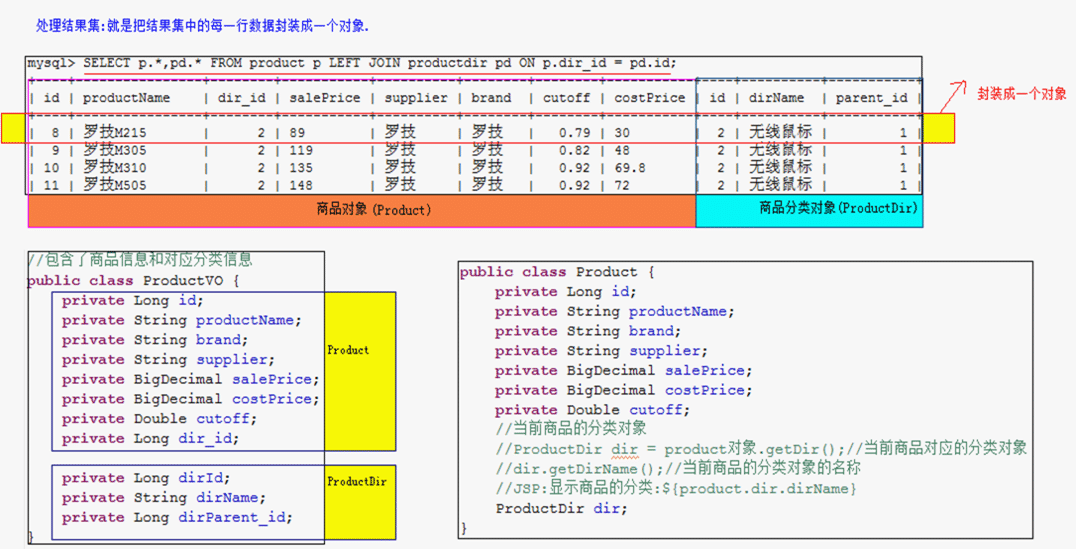Viewport: 1076px width, 549px height.
Task: Click the public class ProductVO declaration
Action: click(x=134, y=281)
